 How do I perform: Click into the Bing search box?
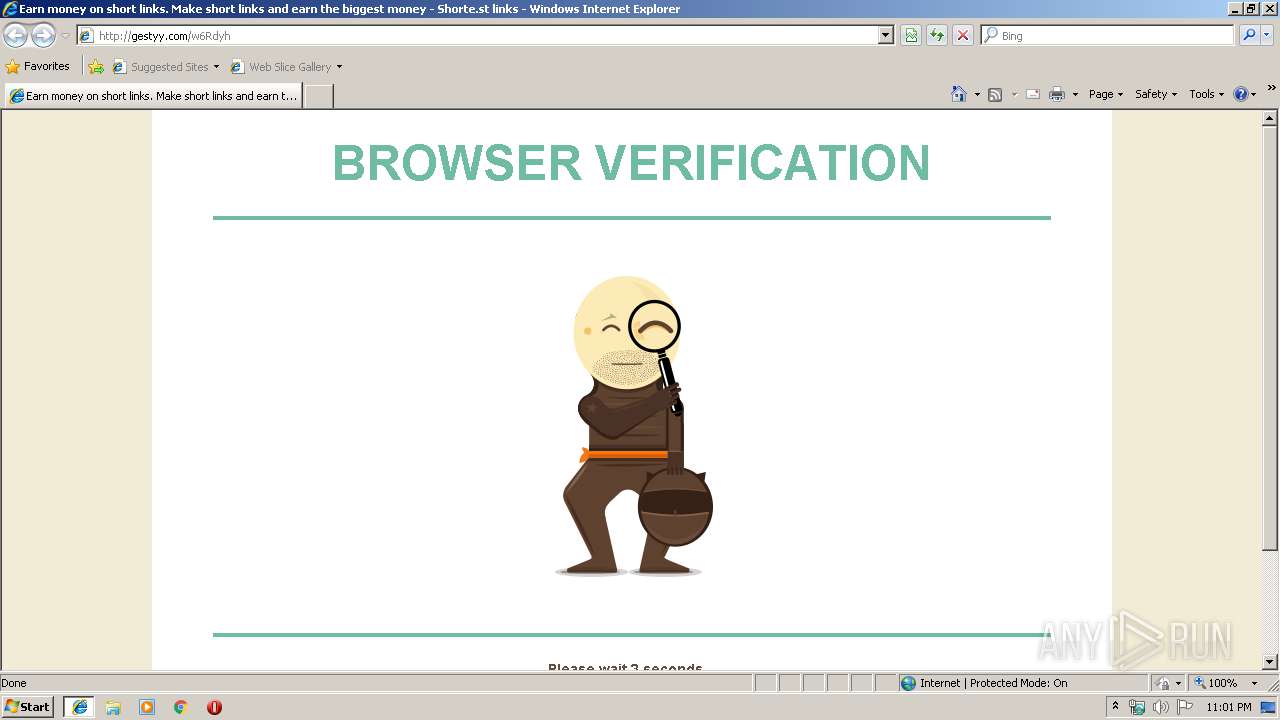(1107, 35)
